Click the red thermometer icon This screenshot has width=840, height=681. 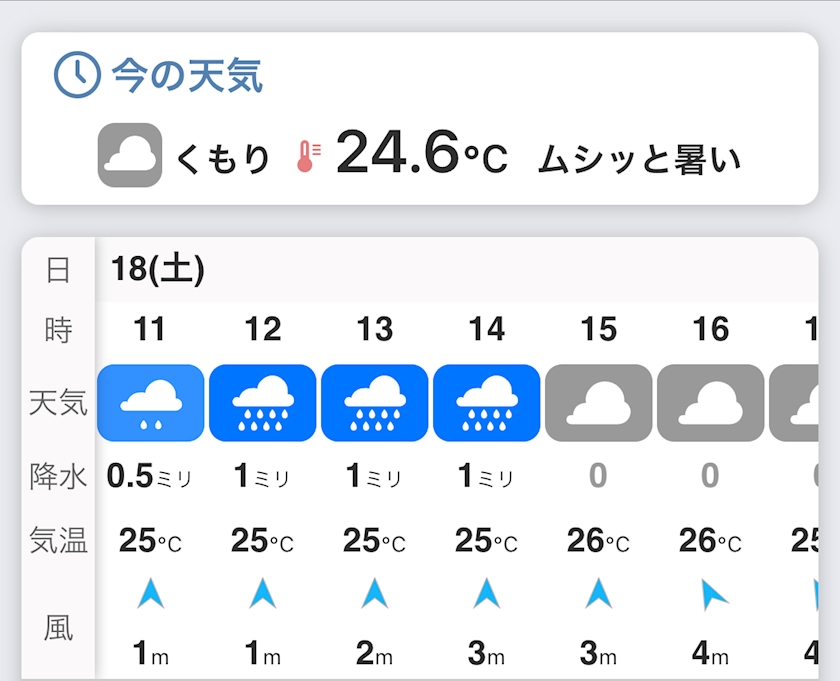coord(307,156)
